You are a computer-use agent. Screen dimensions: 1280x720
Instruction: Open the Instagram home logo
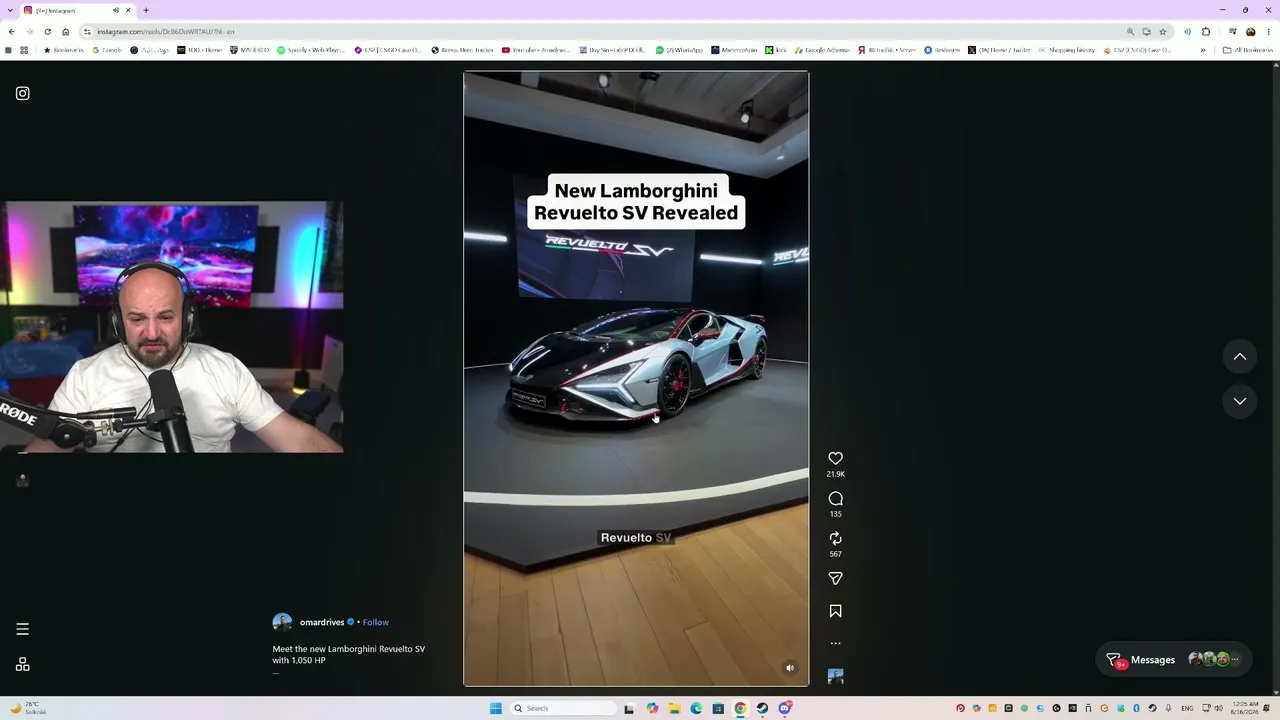click(23, 94)
